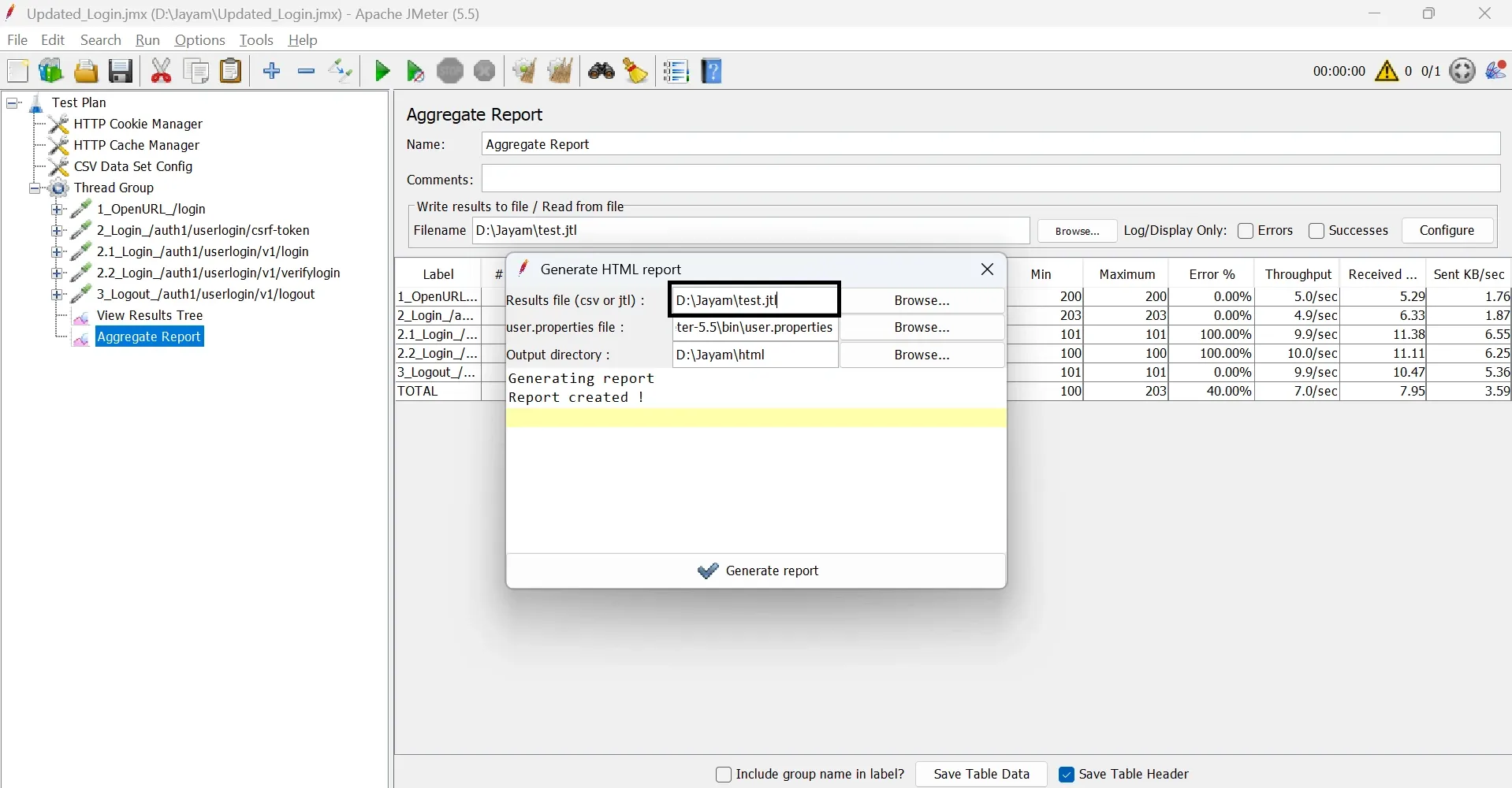
Task: Collapse the Test Plan root node
Action: (13, 102)
